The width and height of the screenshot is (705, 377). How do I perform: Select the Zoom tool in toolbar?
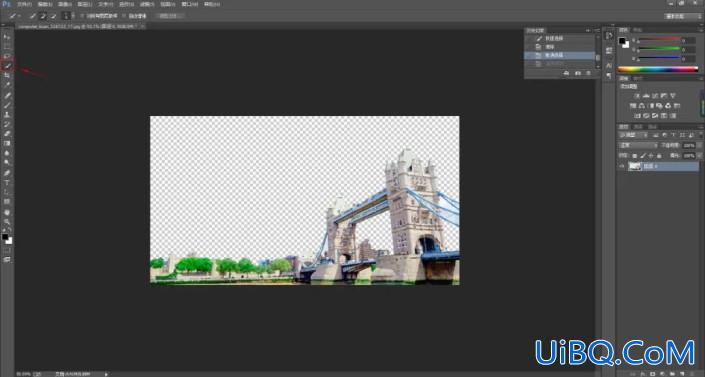point(7,222)
